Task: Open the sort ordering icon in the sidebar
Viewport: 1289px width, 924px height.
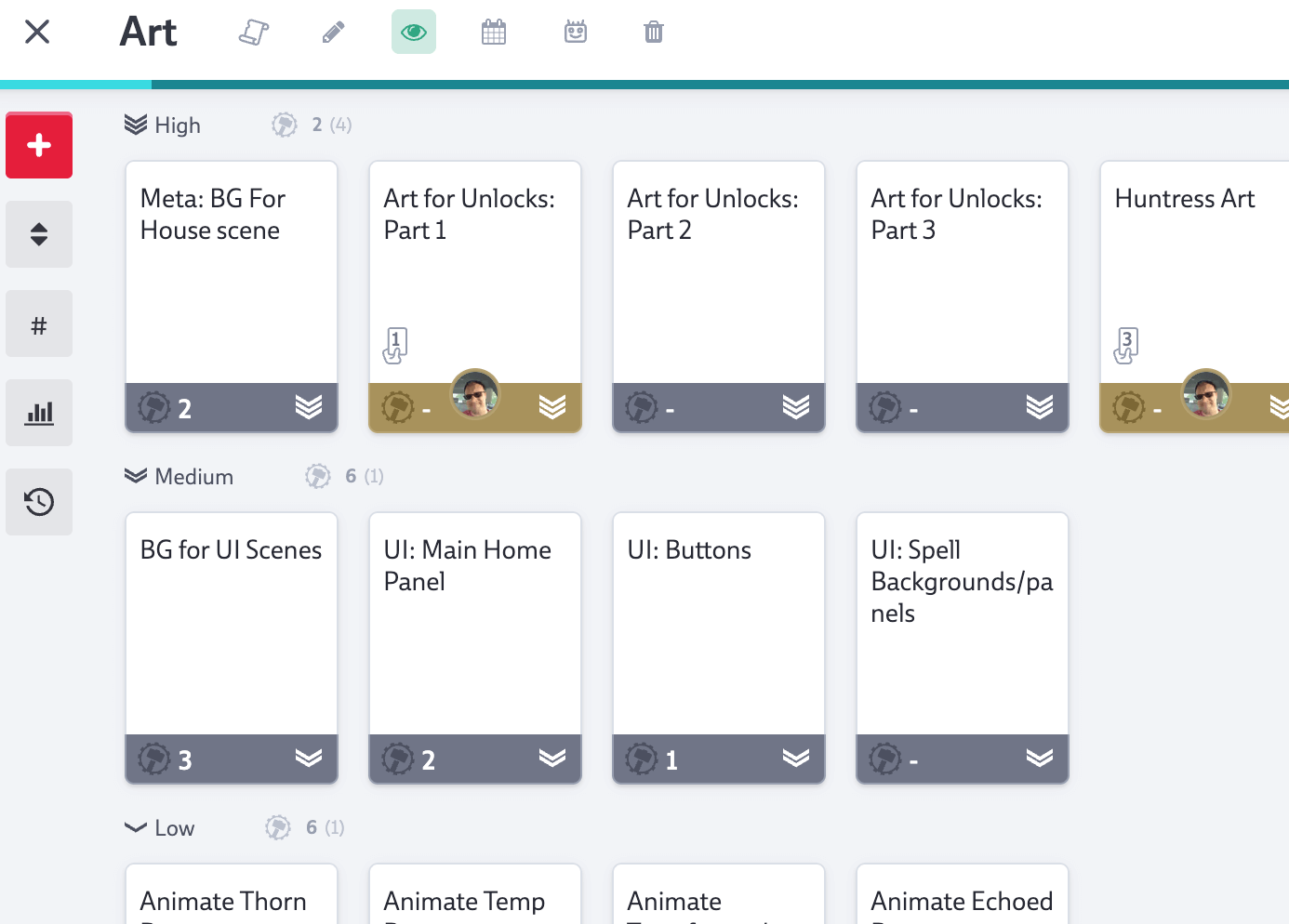Action: coord(39,234)
